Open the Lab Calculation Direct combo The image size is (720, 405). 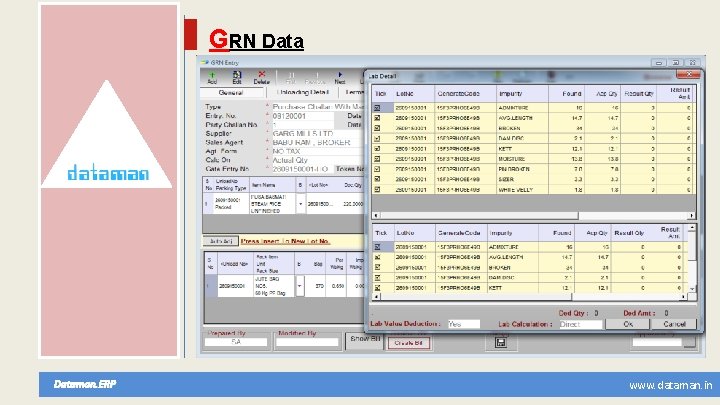click(580, 324)
